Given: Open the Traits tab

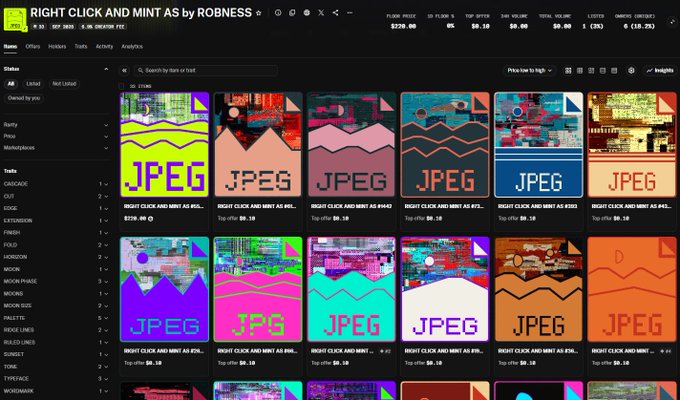Looking at the screenshot, I should coord(81,46).
